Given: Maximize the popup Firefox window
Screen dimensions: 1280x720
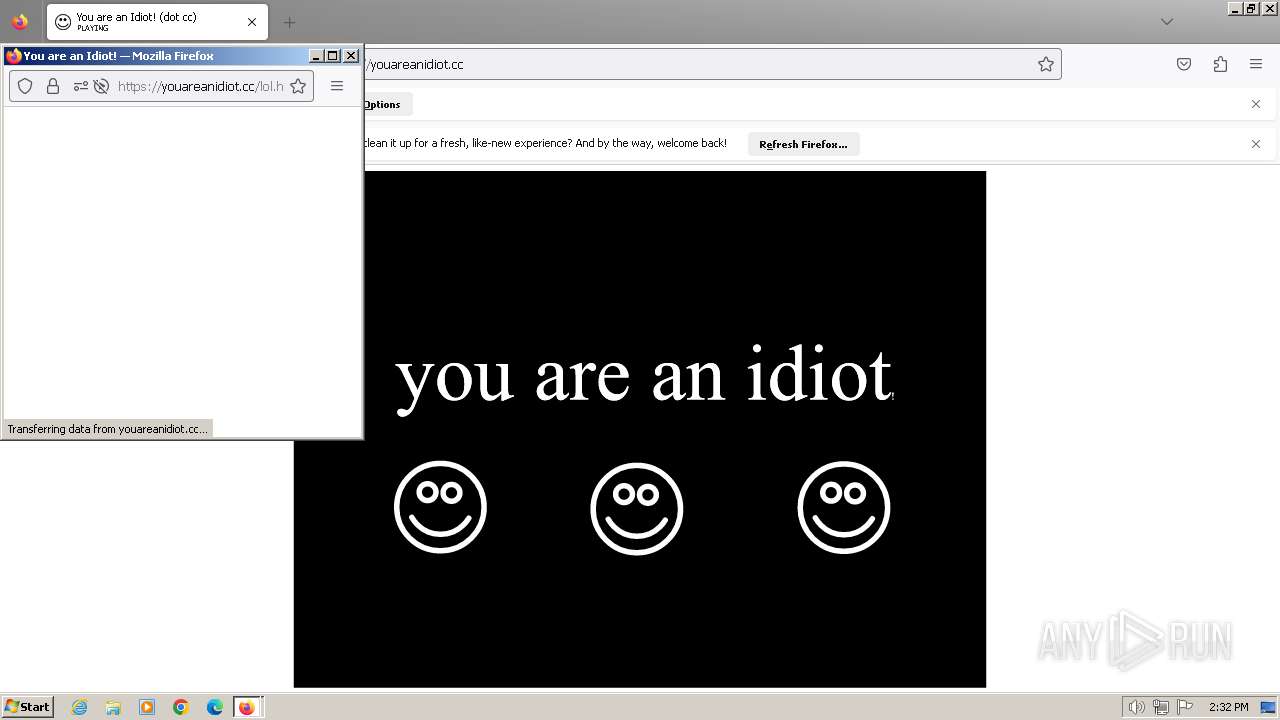Looking at the screenshot, I should pos(333,56).
